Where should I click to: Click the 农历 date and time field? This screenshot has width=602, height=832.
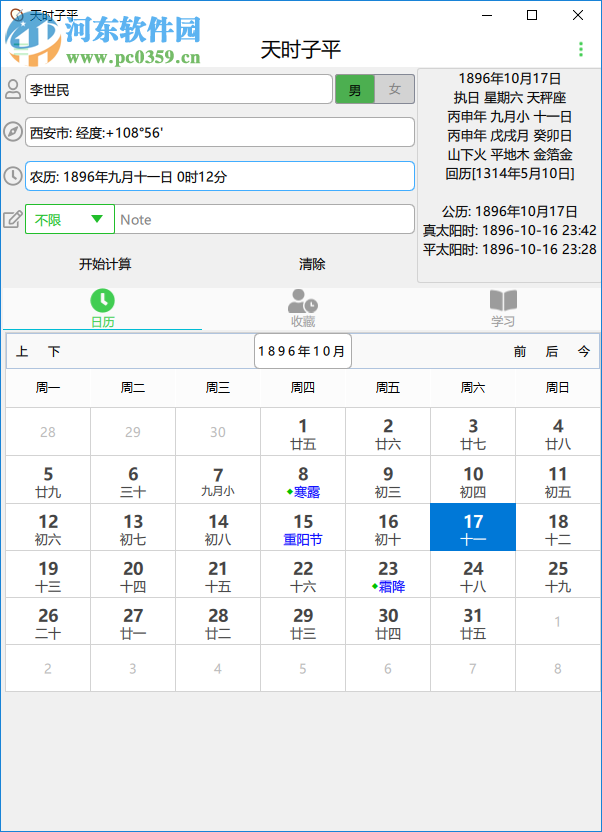(220, 176)
